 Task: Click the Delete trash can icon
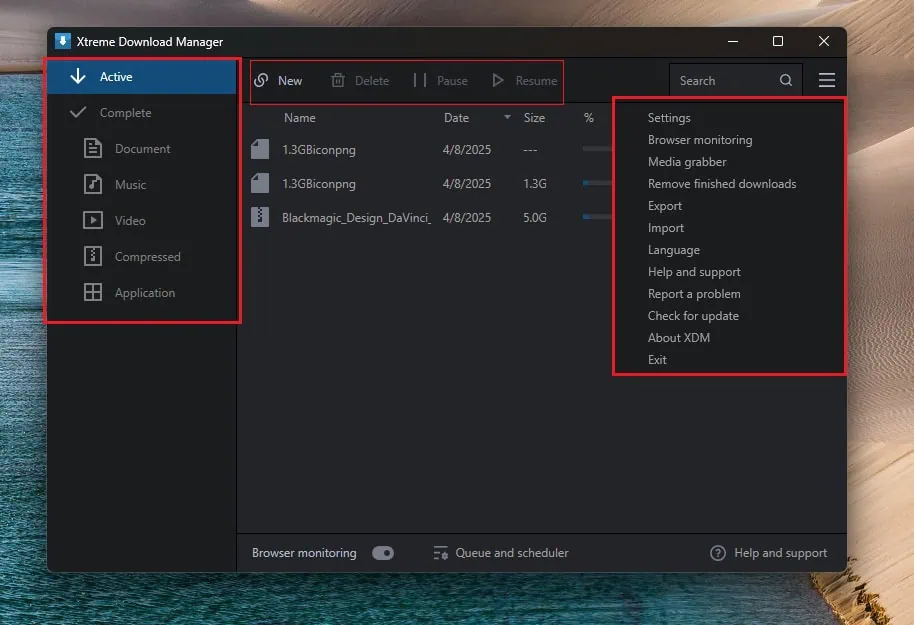[x=338, y=80]
